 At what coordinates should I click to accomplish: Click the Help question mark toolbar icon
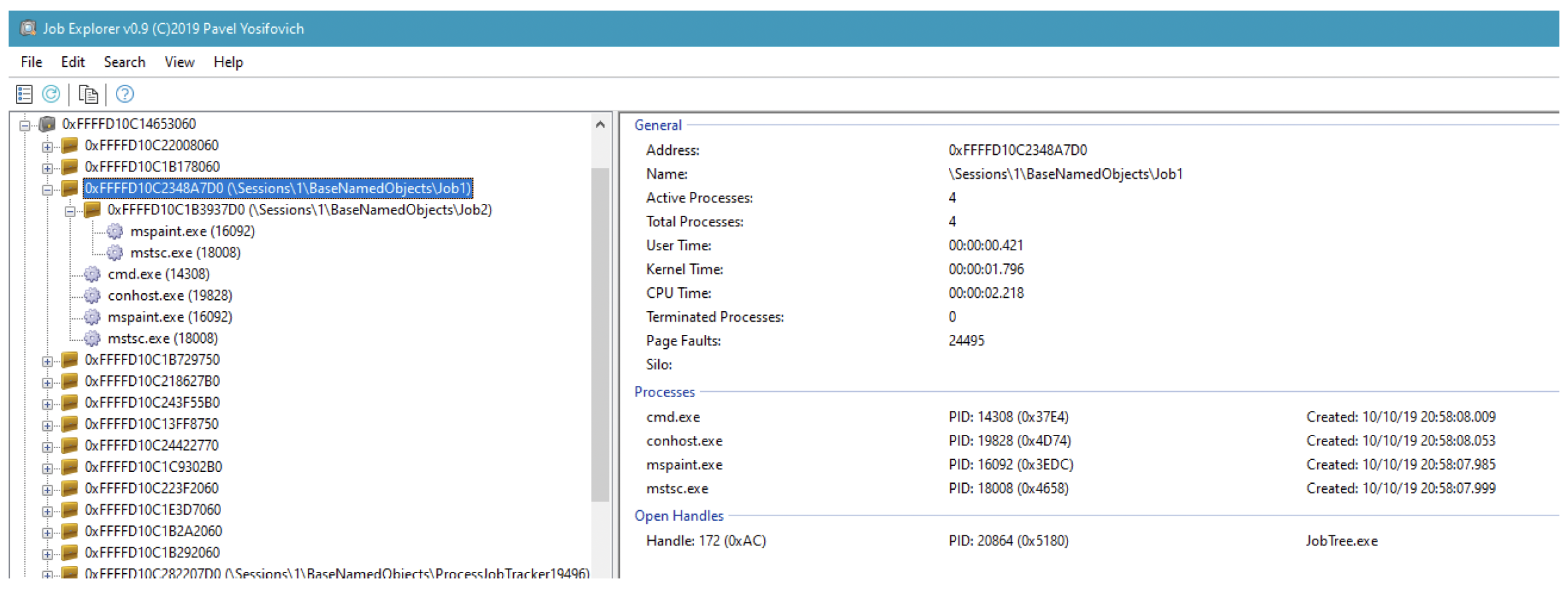point(124,95)
